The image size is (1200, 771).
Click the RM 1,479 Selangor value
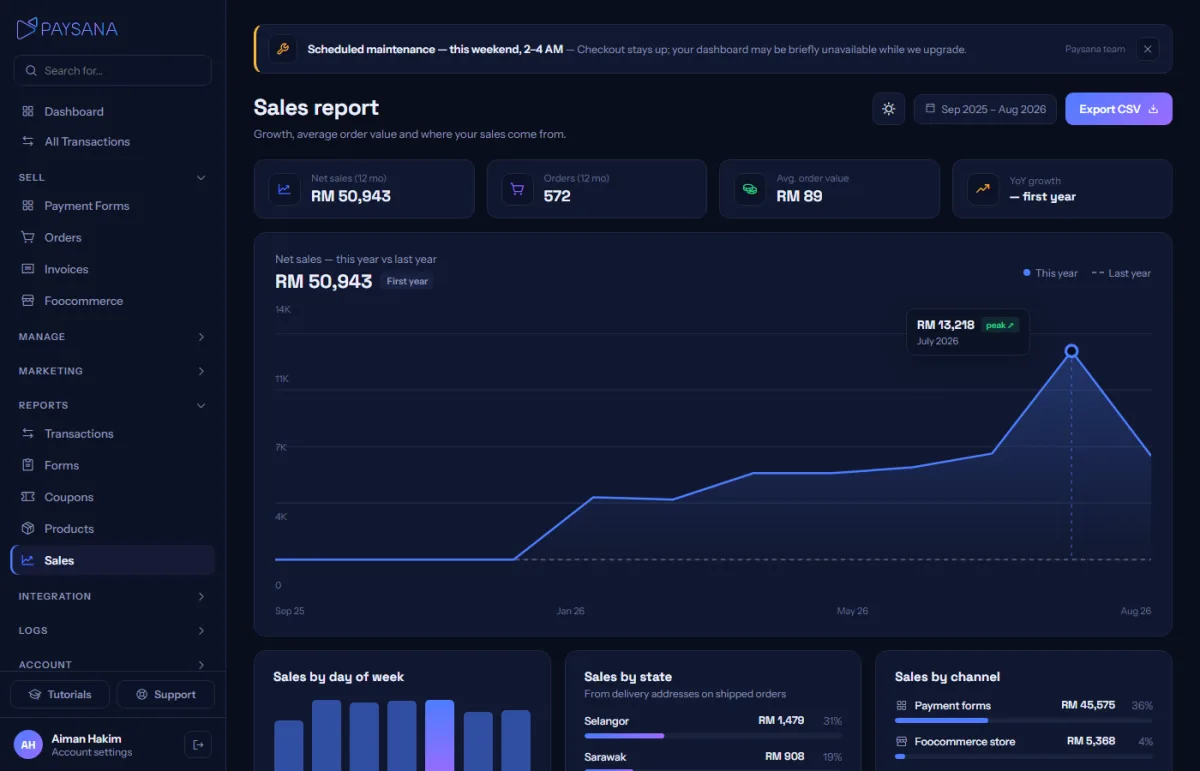tap(781, 720)
